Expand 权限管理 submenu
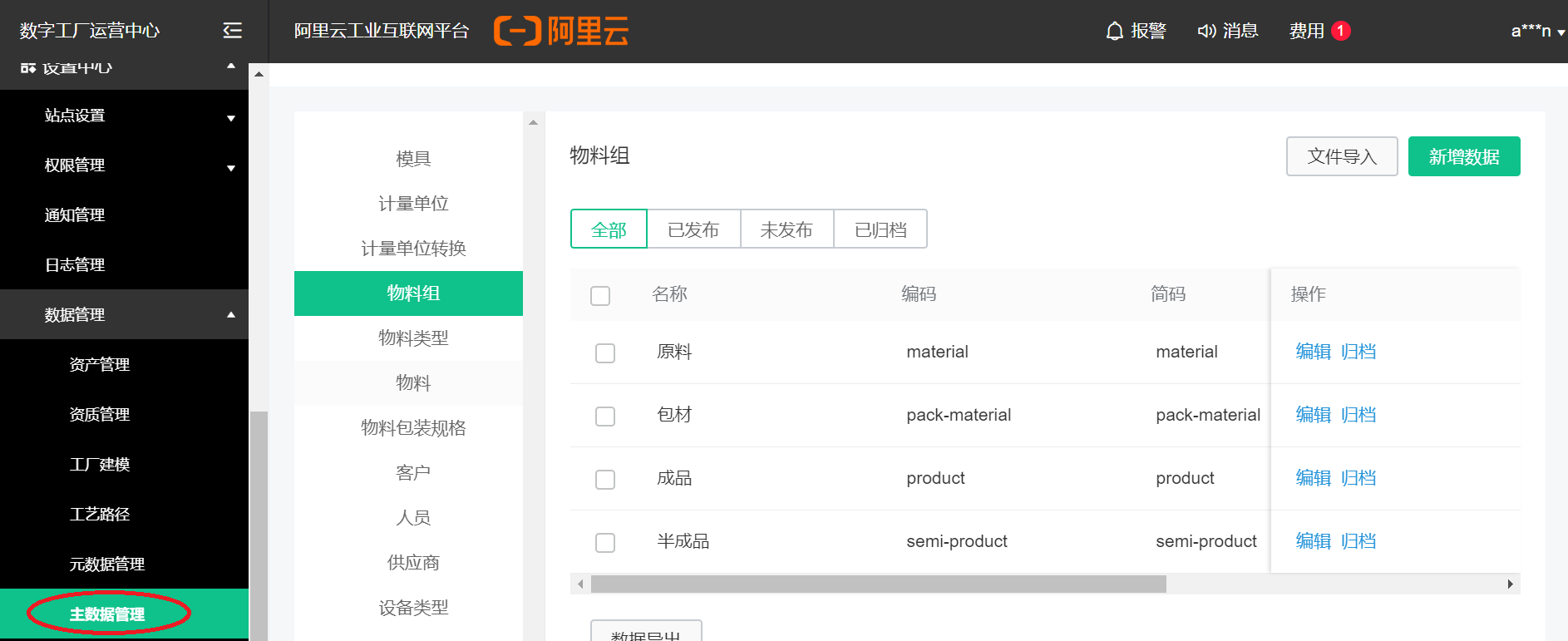Viewport: 1568px width, 641px height. click(x=231, y=168)
